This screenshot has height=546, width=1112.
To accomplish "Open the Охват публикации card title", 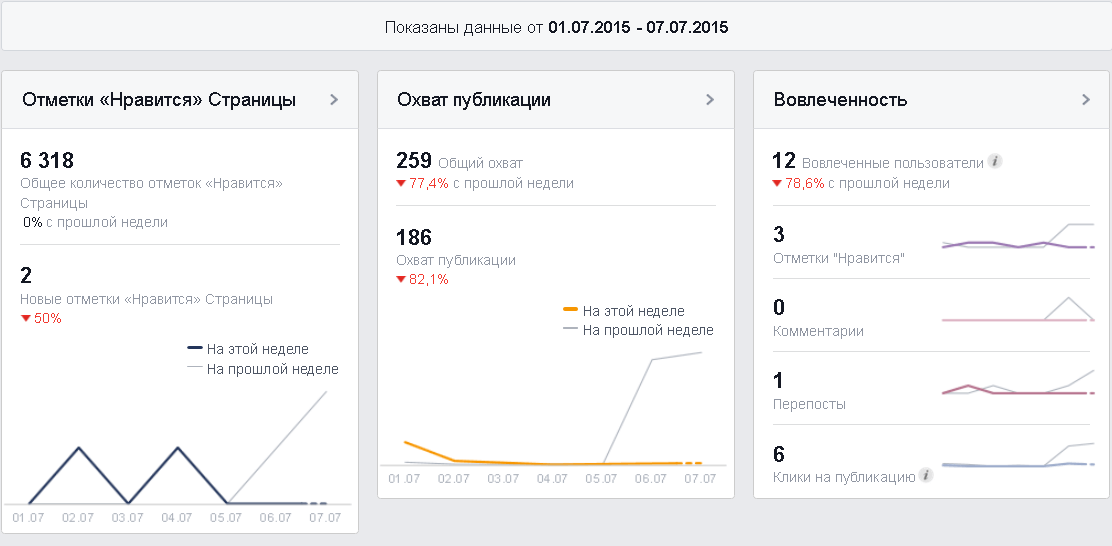I will tap(474, 100).
